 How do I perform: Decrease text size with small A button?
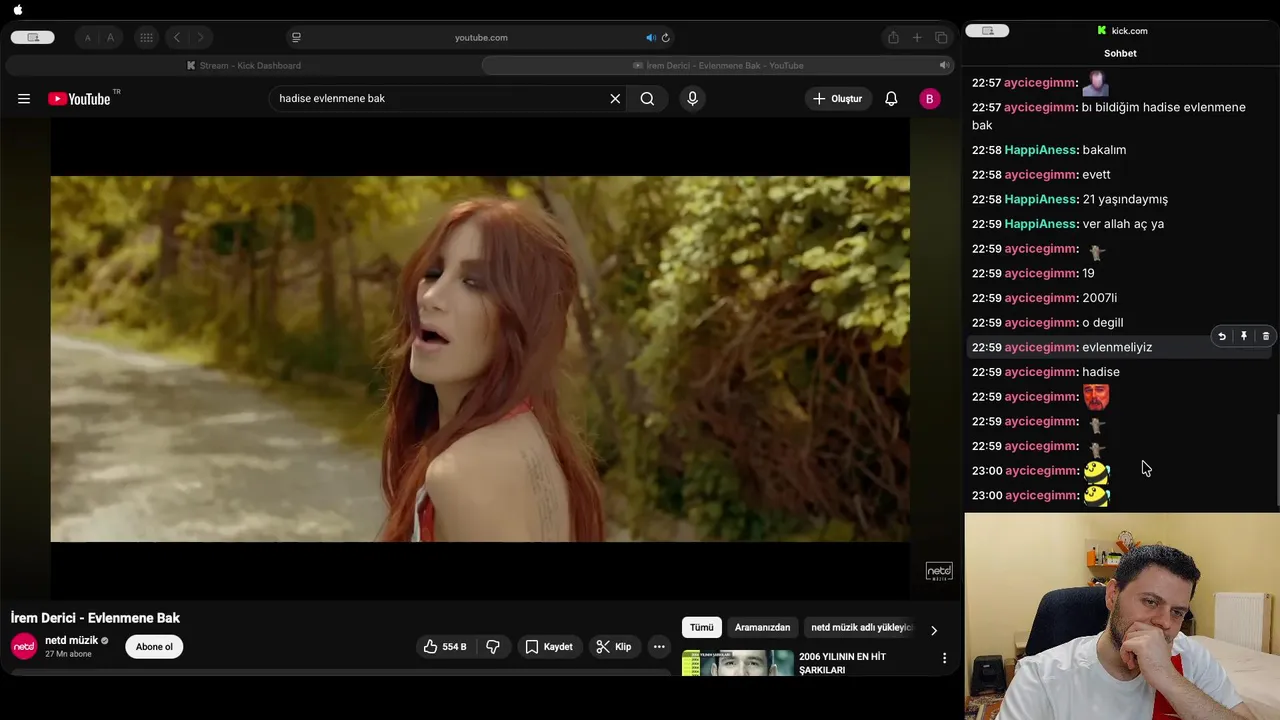(87, 38)
